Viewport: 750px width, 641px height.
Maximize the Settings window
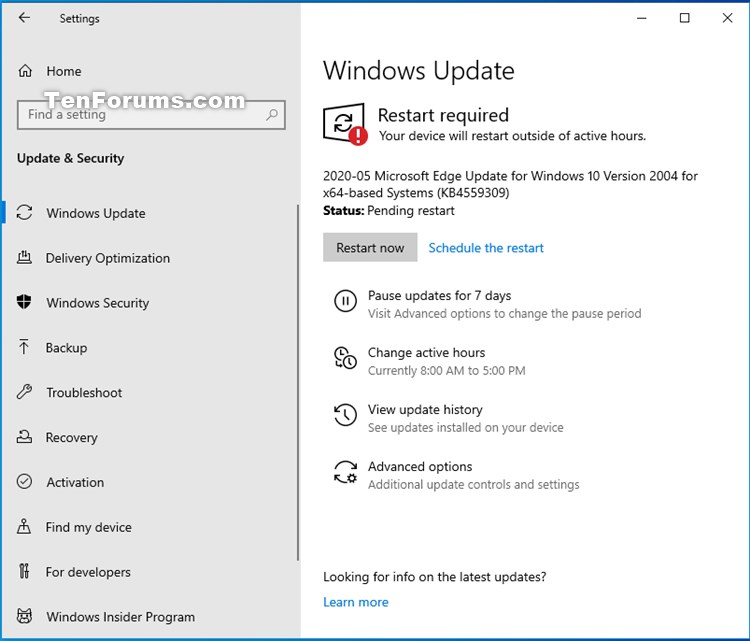[x=684, y=18]
